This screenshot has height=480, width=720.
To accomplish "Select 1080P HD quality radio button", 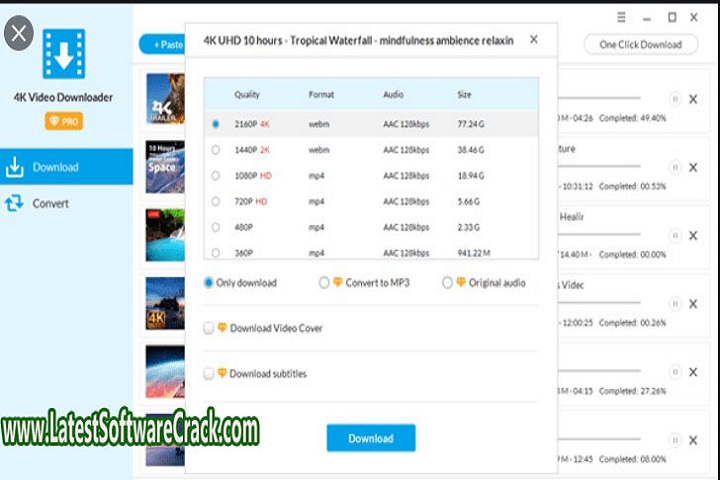I will coord(216,175).
